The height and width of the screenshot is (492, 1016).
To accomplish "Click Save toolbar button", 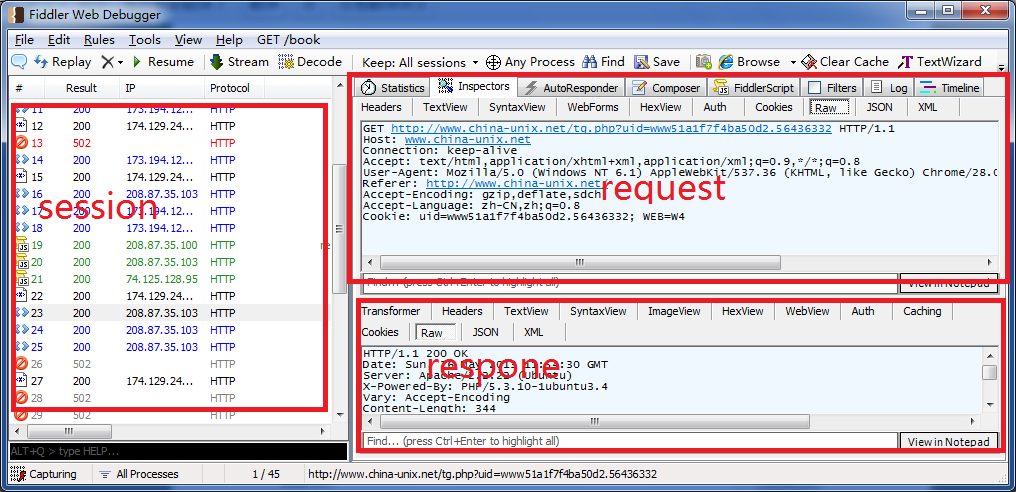I will pyautogui.click(x=657, y=62).
